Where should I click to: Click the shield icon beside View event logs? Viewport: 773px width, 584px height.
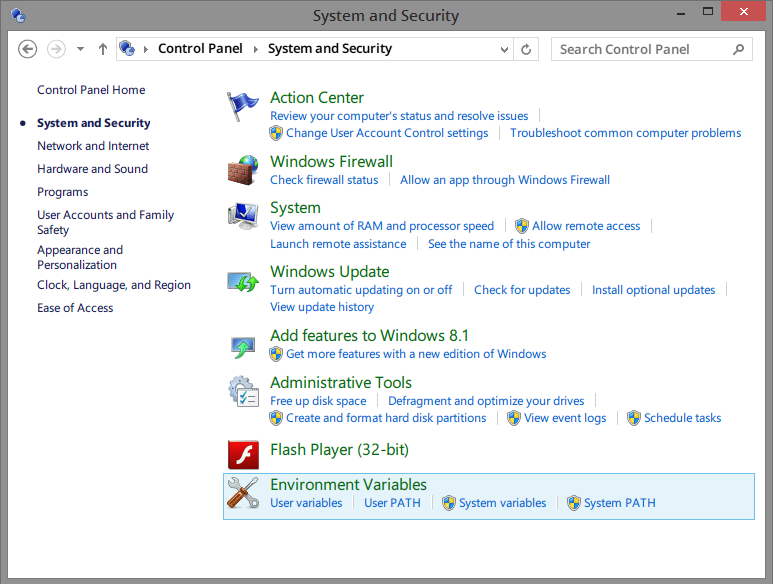pos(514,418)
